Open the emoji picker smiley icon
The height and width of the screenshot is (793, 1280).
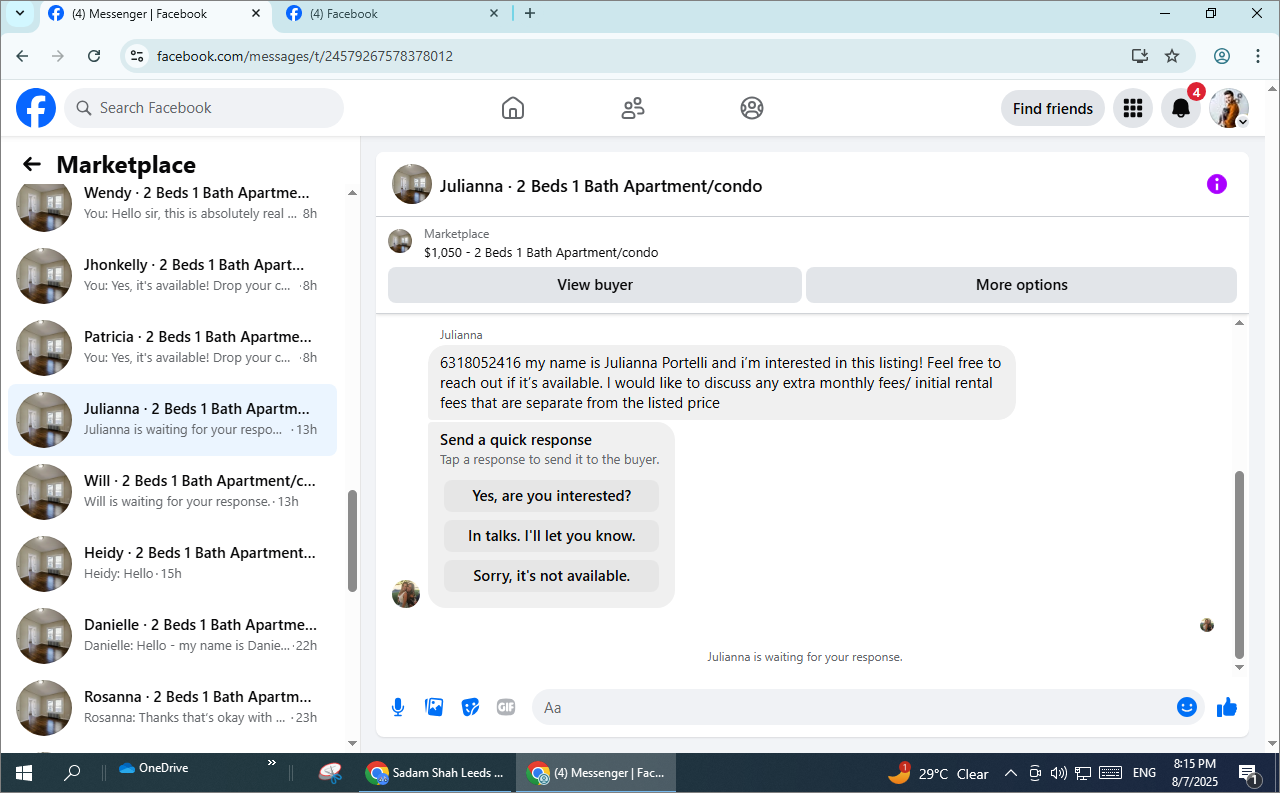tap(1187, 707)
